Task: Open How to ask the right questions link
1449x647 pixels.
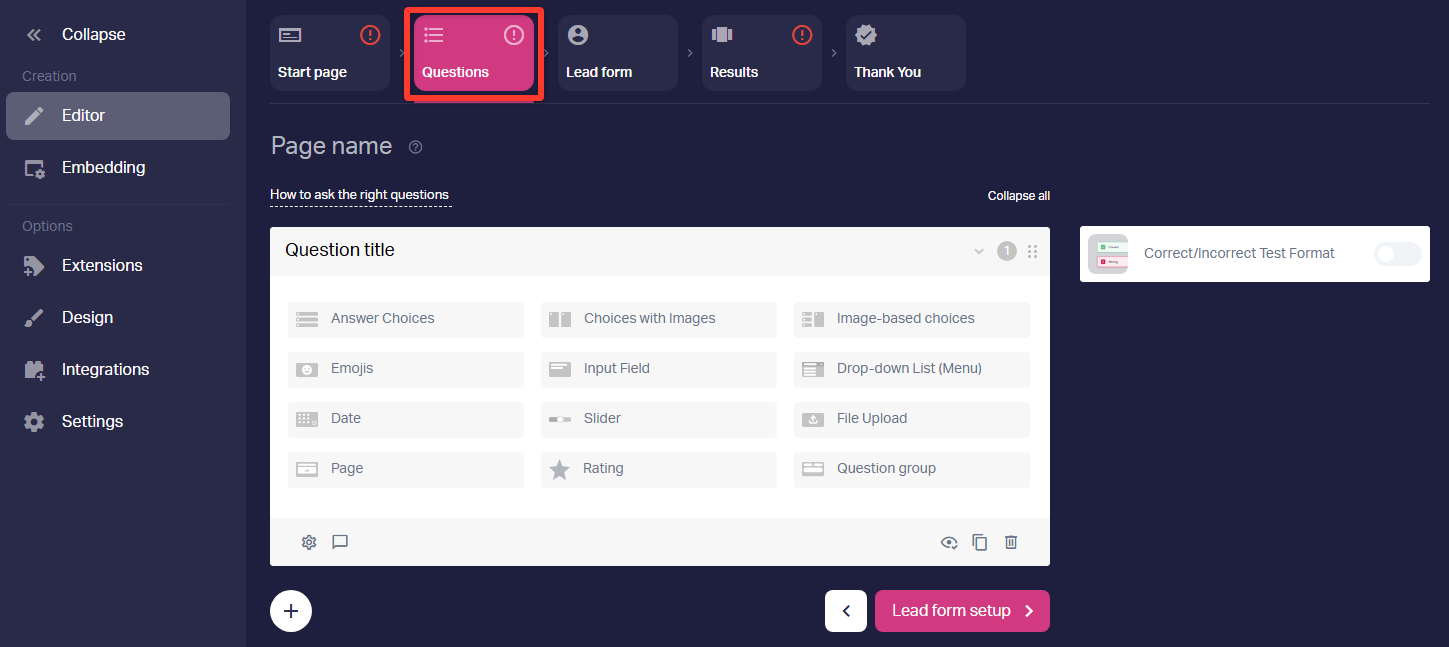Action: (360, 195)
